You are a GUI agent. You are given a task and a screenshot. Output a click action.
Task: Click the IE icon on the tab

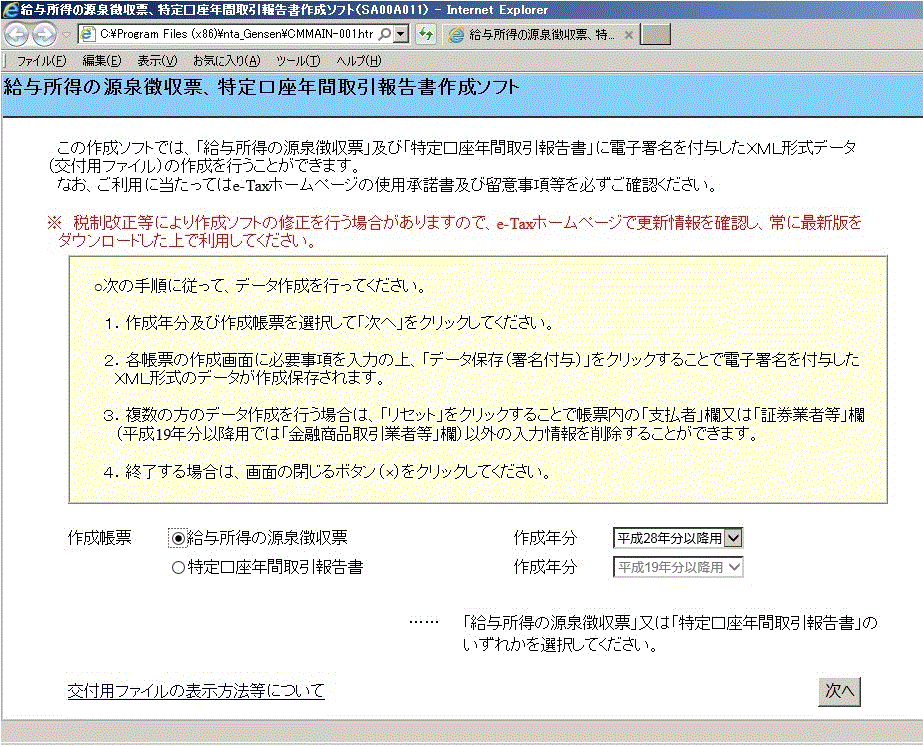click(x=456, y=35)
